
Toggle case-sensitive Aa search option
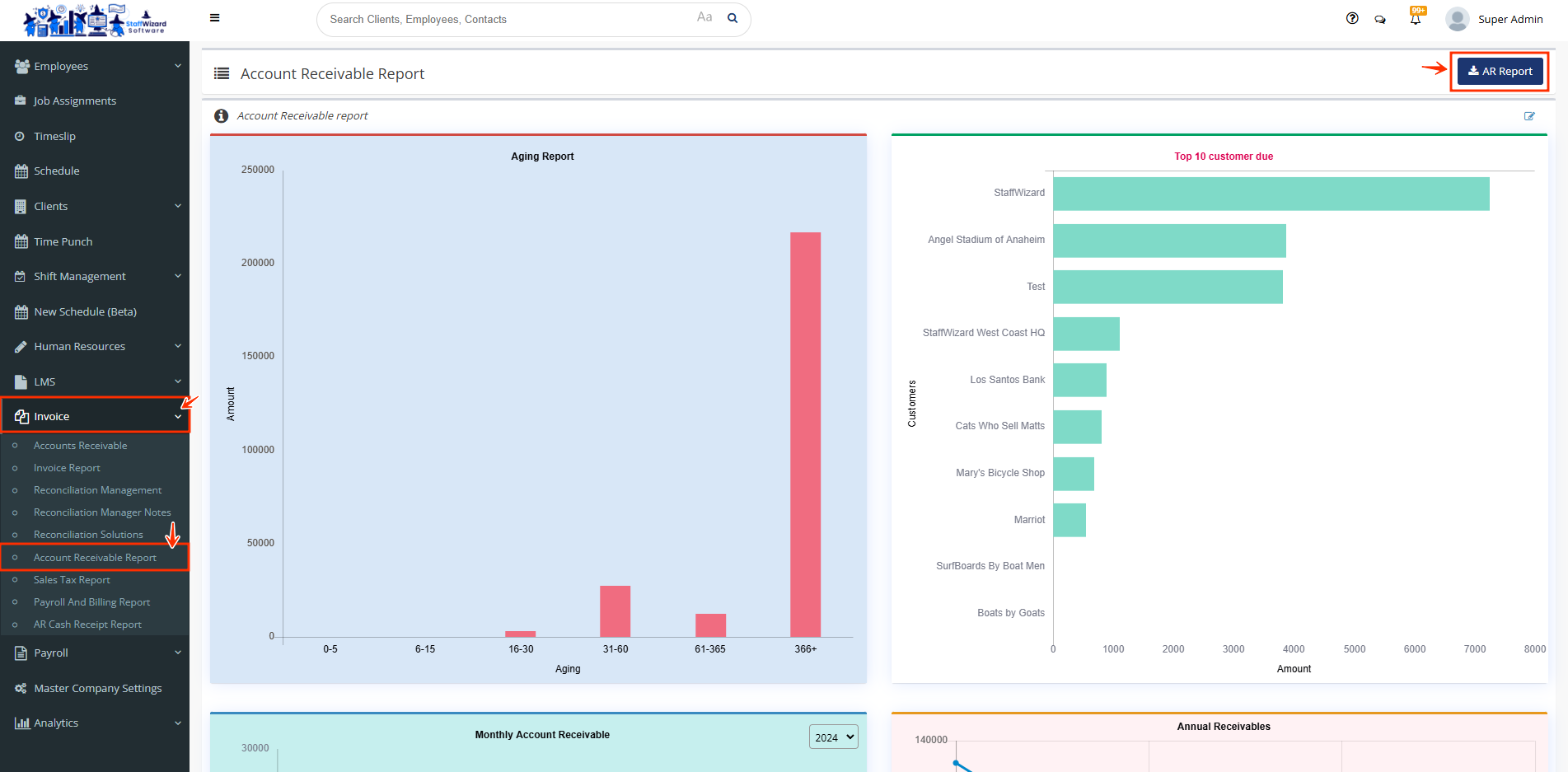point(704,17)
